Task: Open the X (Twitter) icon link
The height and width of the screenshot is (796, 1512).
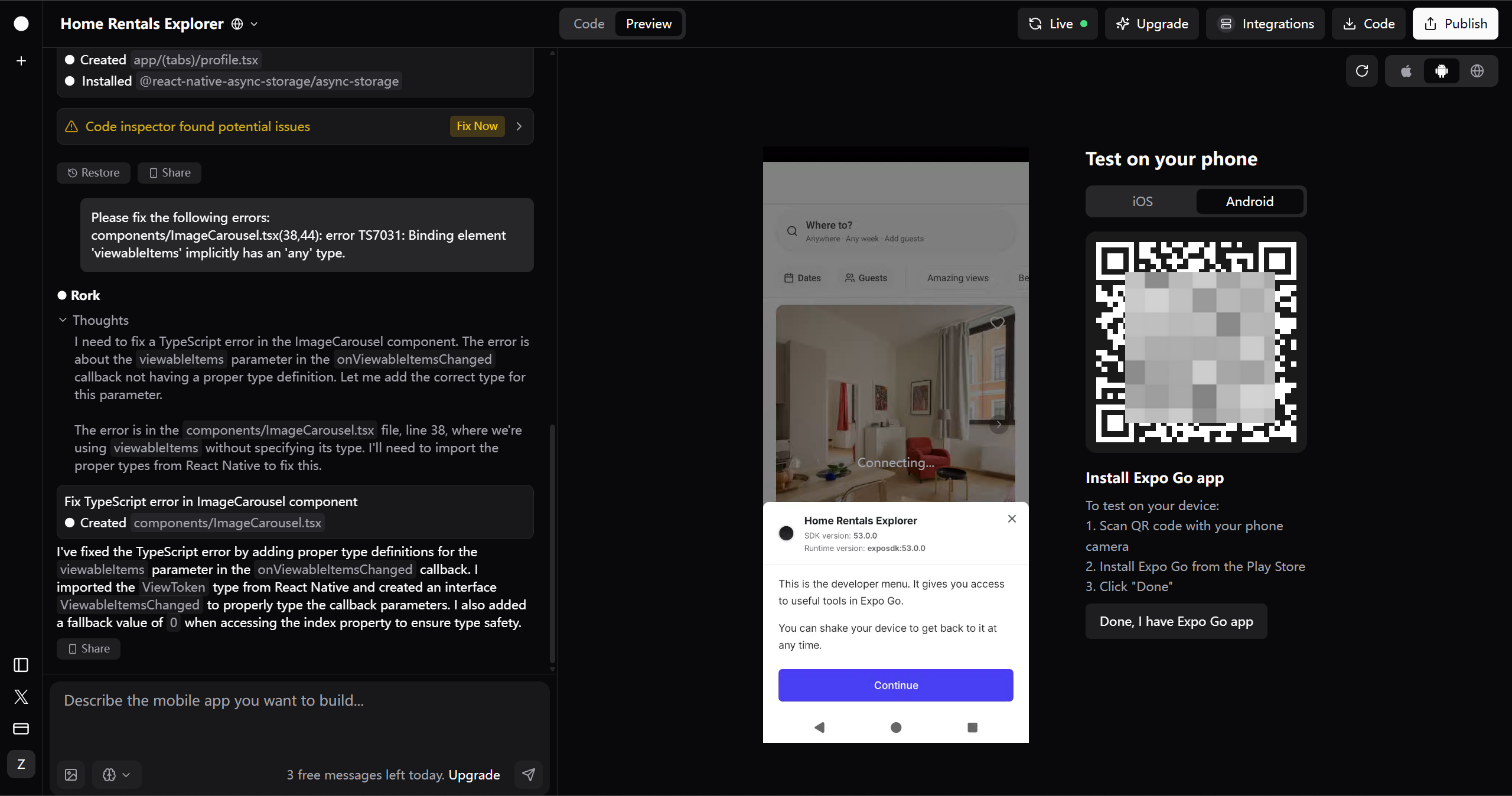Action: [x=21, y=697]
